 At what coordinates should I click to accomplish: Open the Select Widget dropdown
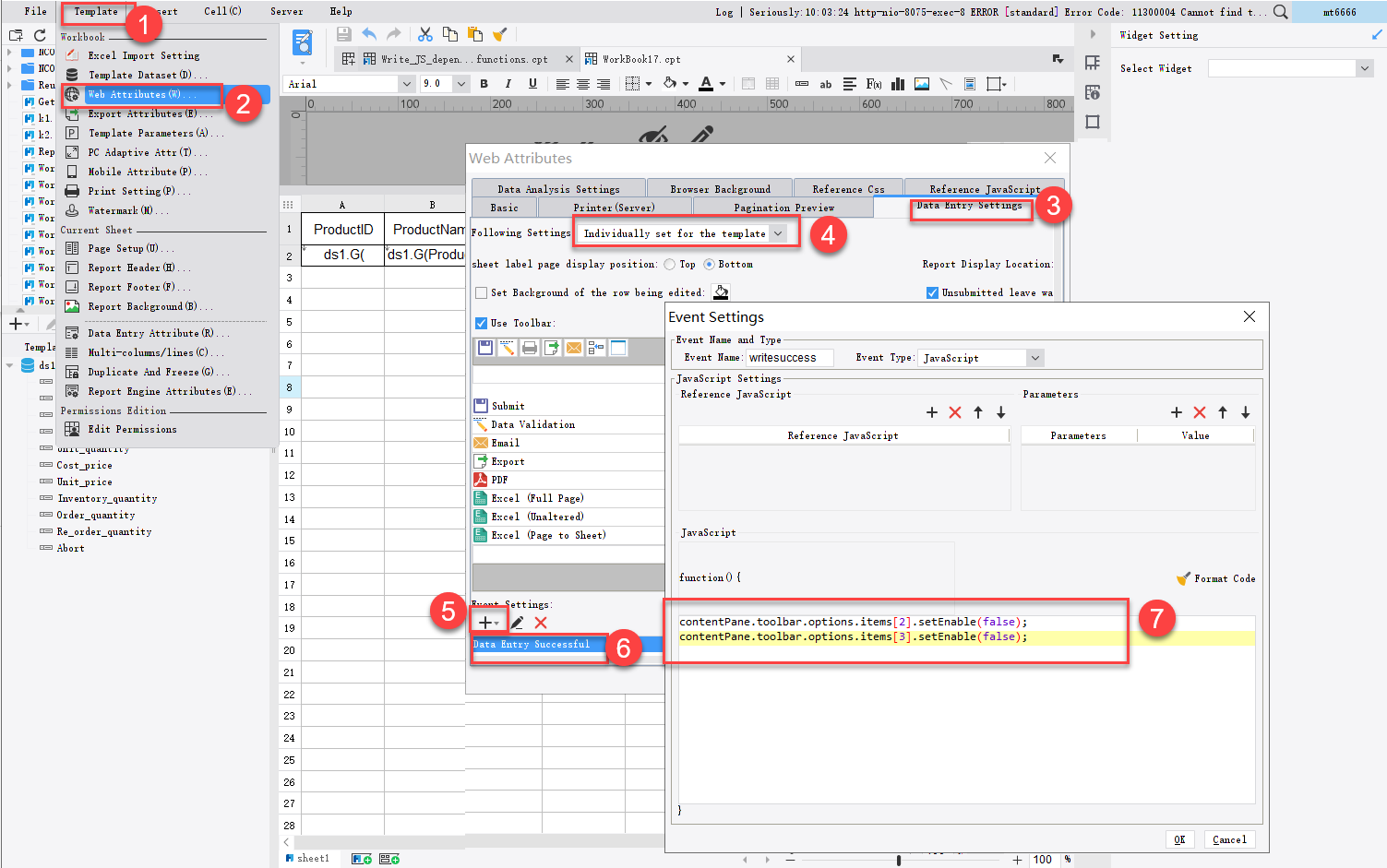pyautogui.click(x=1364, y=68)
